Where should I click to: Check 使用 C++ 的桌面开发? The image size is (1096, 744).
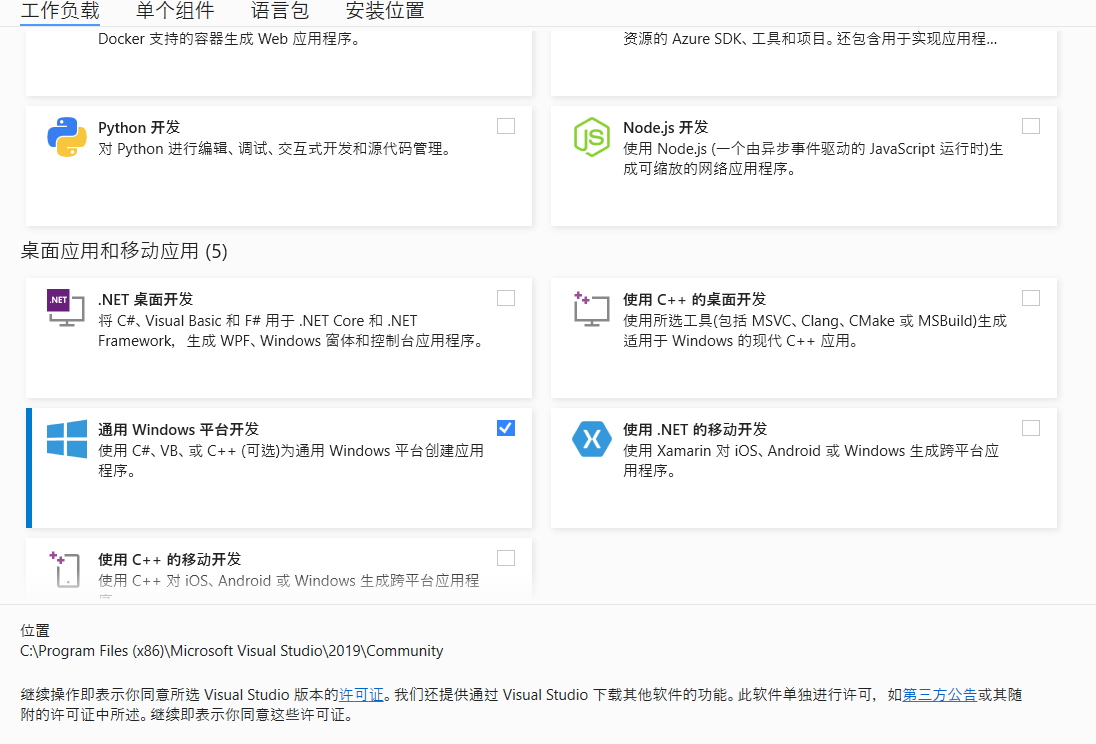click(x=1031, y=297)
